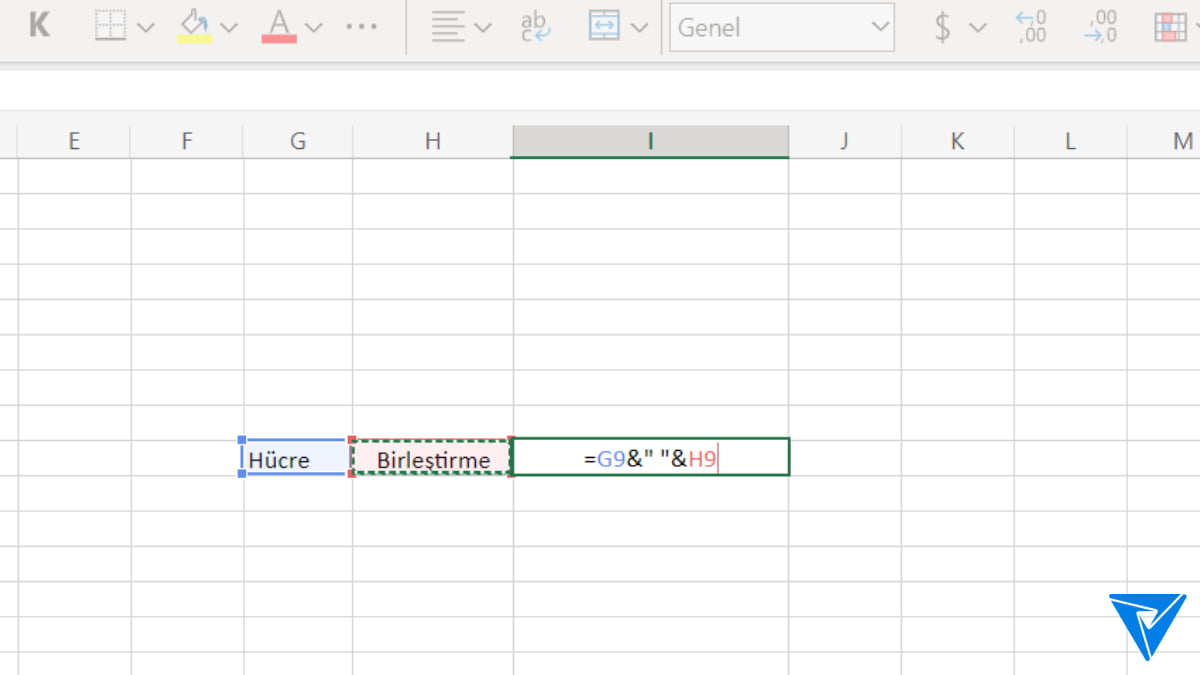The image size is (1200, 675).
Task: Expand the font color options arrow
Action: pos(314,27)
